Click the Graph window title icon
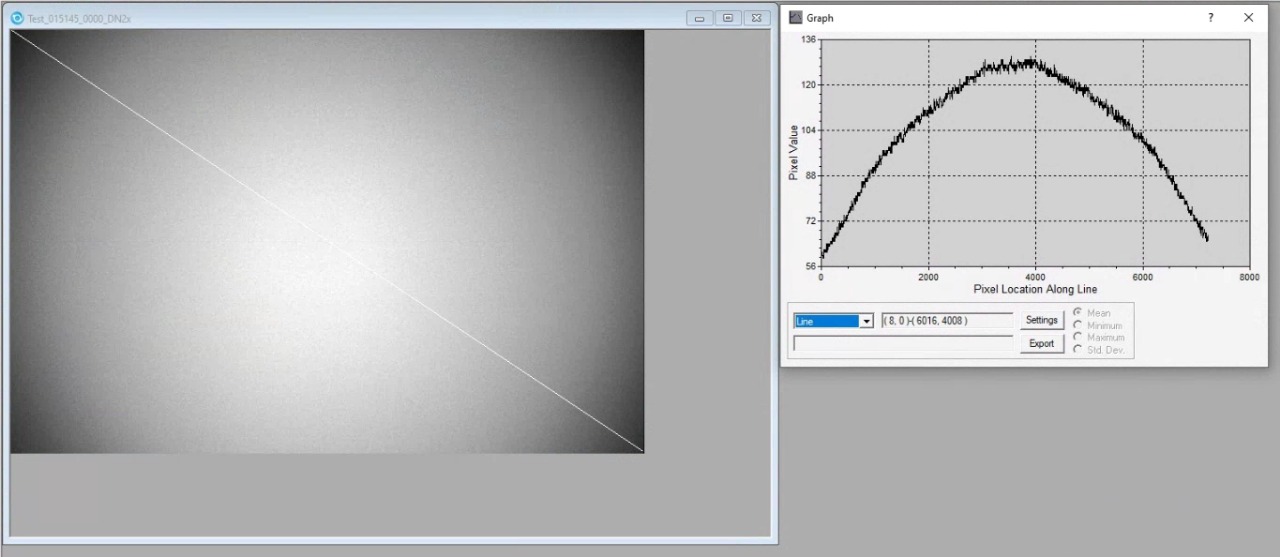This screenshot has width=1280, height=557. (796, 18)
